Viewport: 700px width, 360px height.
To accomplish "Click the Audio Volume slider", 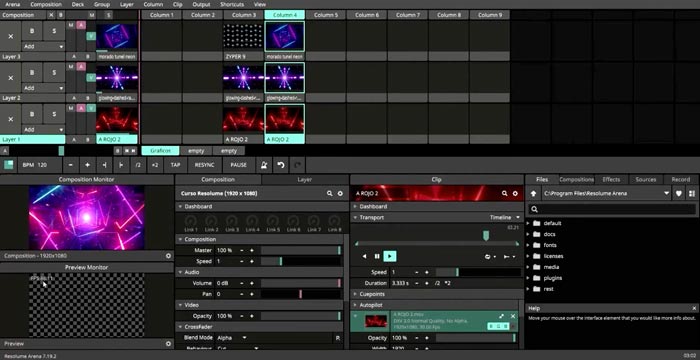I will pos(300,283).
